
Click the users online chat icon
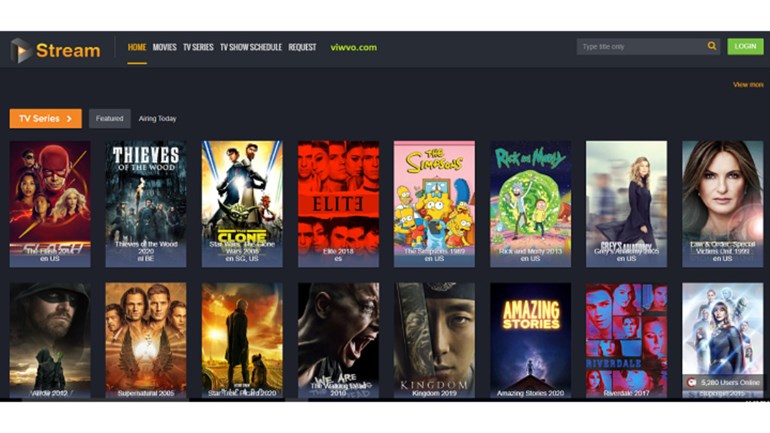pos(692,382)
